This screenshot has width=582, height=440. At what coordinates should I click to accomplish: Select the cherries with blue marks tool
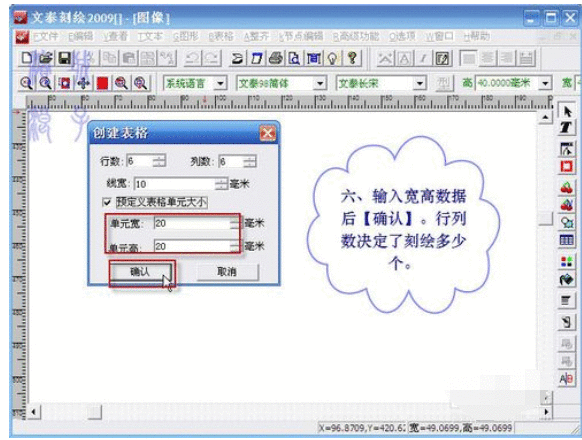(x=566, y=205)
